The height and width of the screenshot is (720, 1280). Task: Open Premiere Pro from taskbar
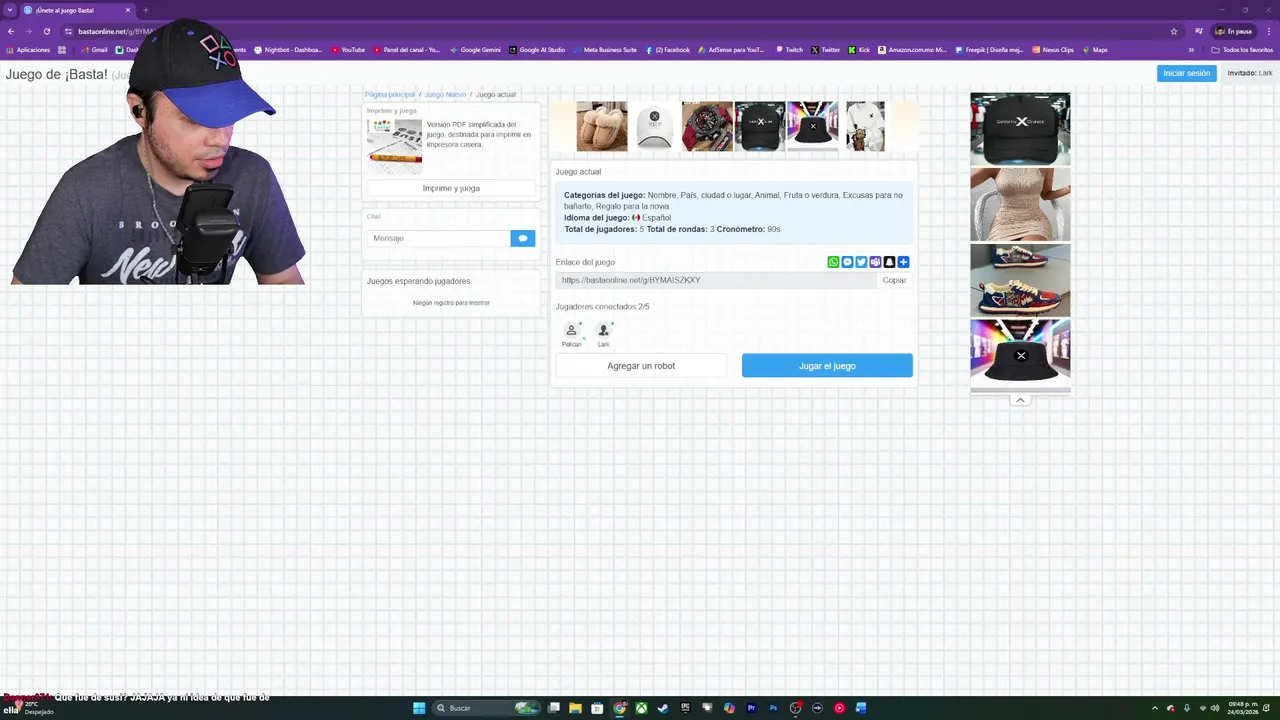[751, 708]
